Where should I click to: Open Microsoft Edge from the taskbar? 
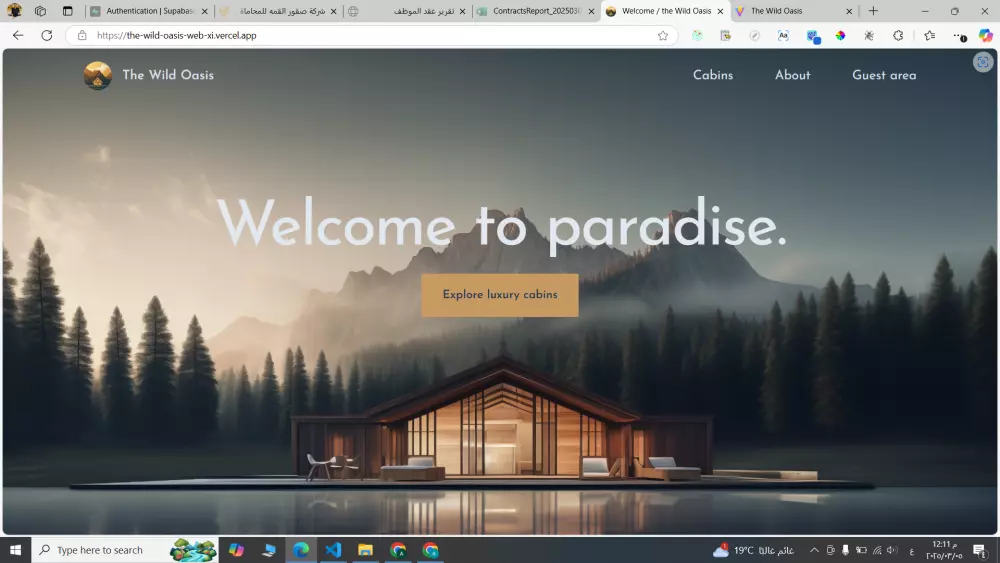tap(301, 550)
